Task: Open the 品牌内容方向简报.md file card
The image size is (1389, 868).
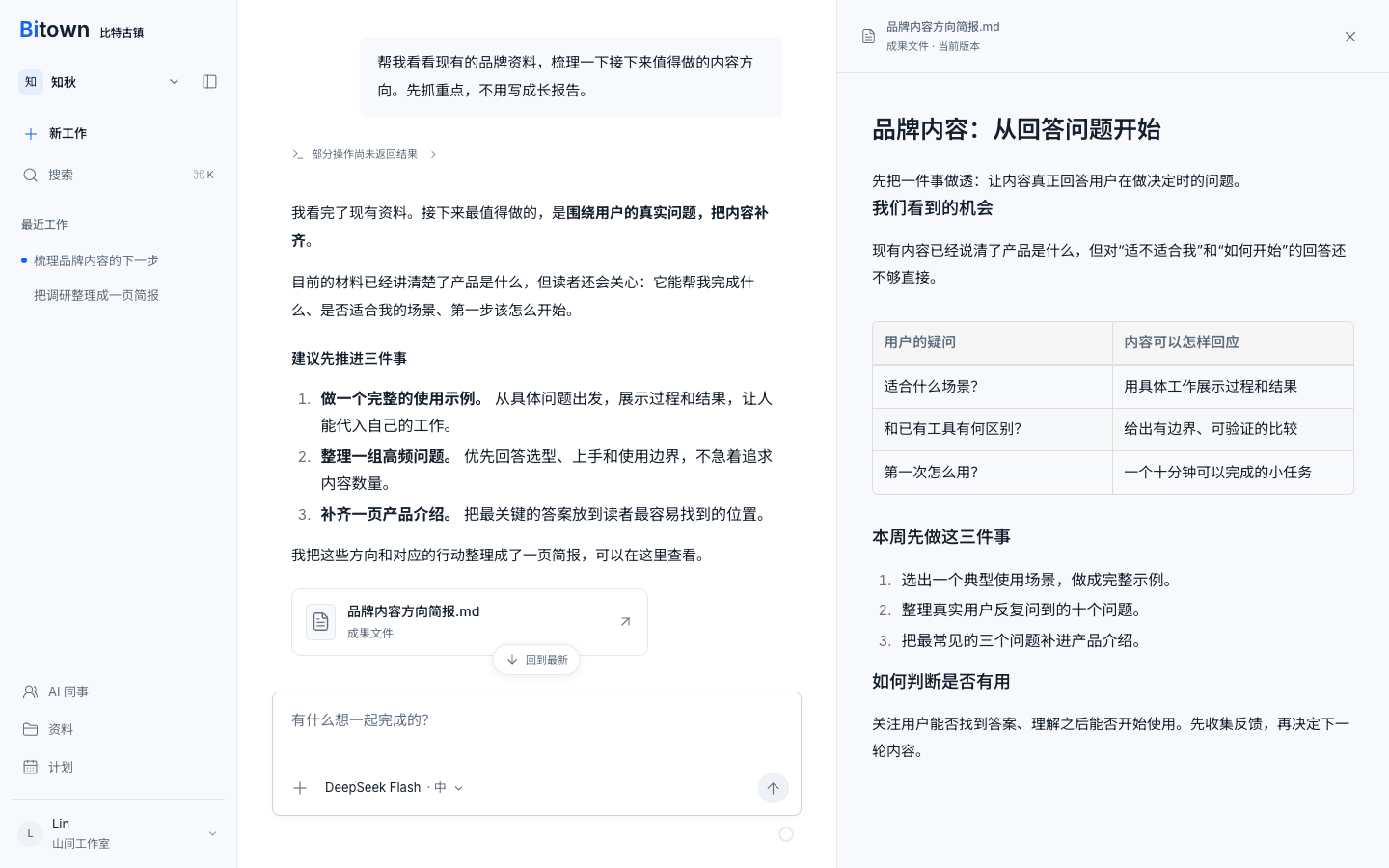Action: [x=470, y=622]
